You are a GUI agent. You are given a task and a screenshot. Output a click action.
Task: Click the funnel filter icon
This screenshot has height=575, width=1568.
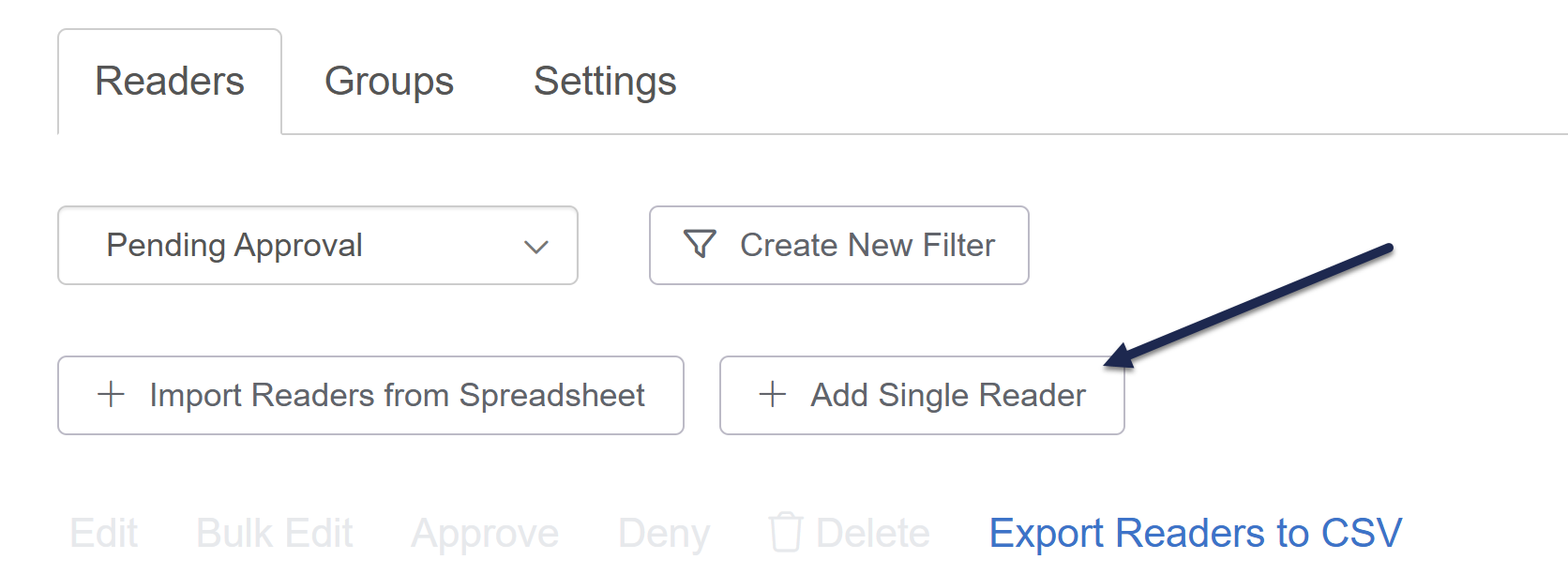[700, 245]
